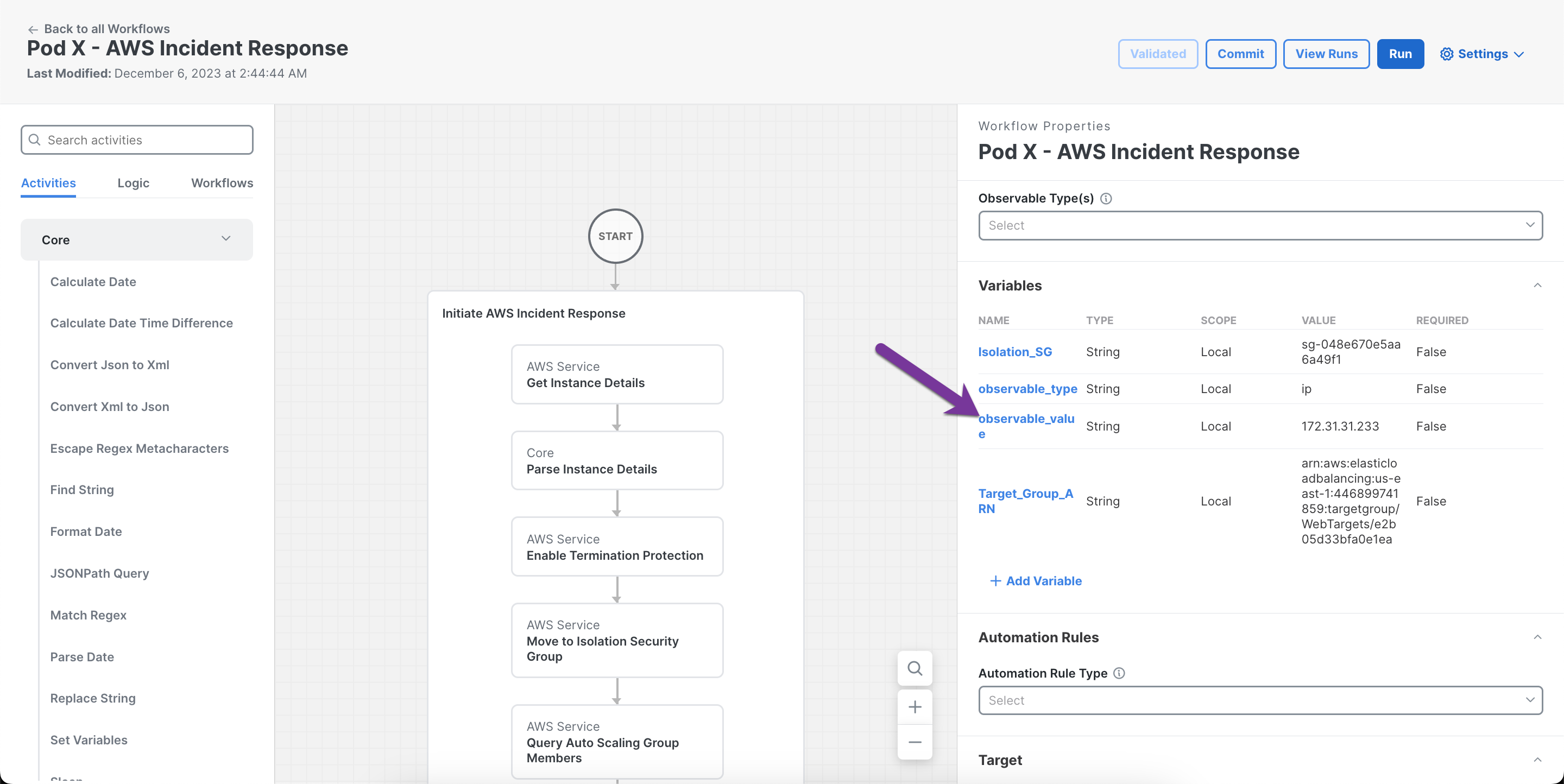
Task: Select Convert Json to Xml activity
Action: tap(109, 365)
